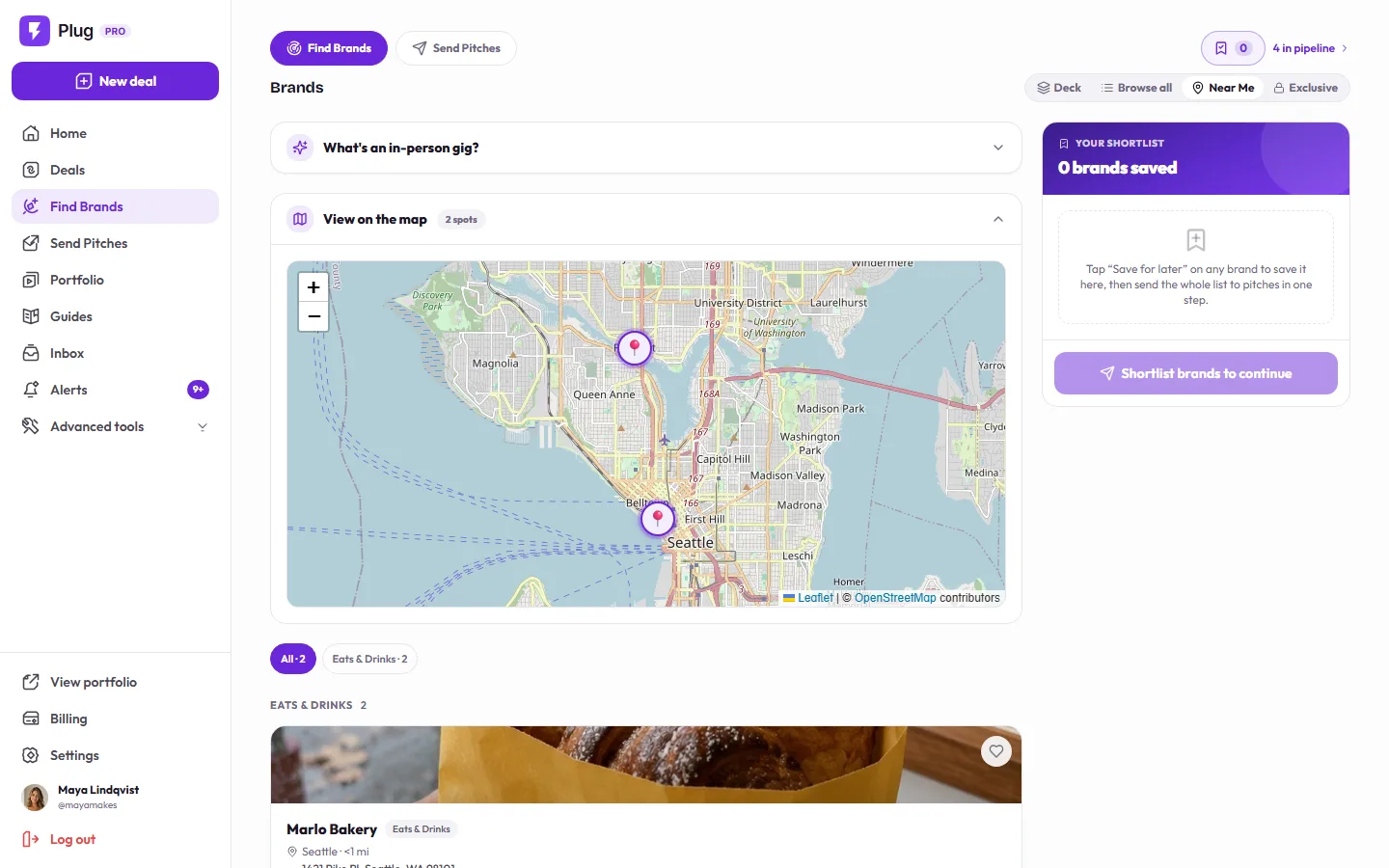1389x868 pixels.
Task: Select the downtown Seattle map pin
Action: (658, 518)
